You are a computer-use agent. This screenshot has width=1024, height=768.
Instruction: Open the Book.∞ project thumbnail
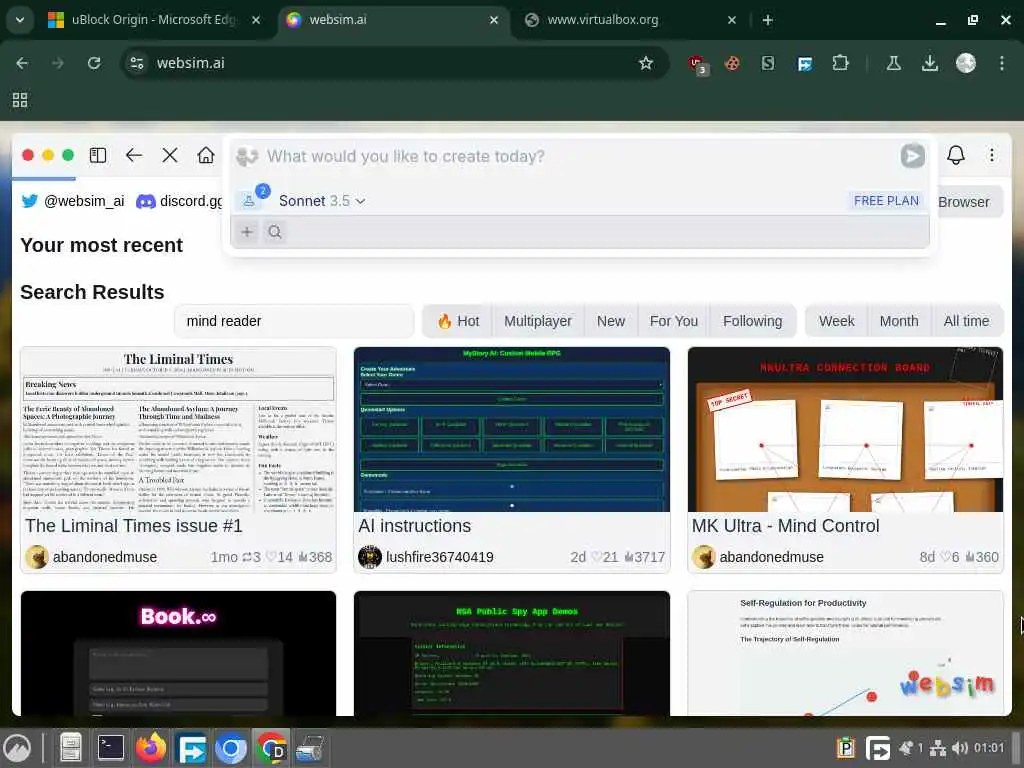[178, 654]
